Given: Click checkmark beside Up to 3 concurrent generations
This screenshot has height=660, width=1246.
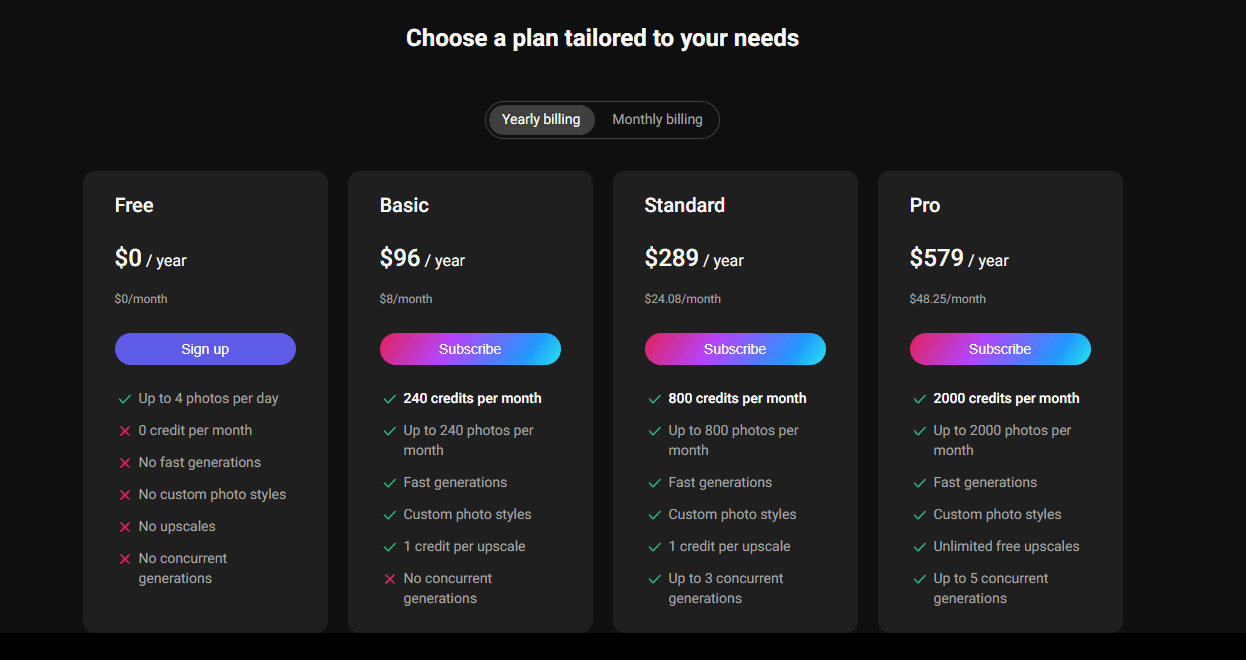Looking at the screenshot, I should click(x=655, y=579).
